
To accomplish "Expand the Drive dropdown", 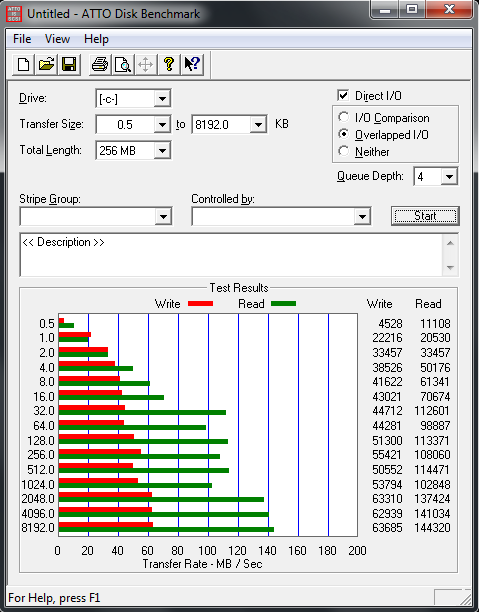I will (x=162, y=98).
